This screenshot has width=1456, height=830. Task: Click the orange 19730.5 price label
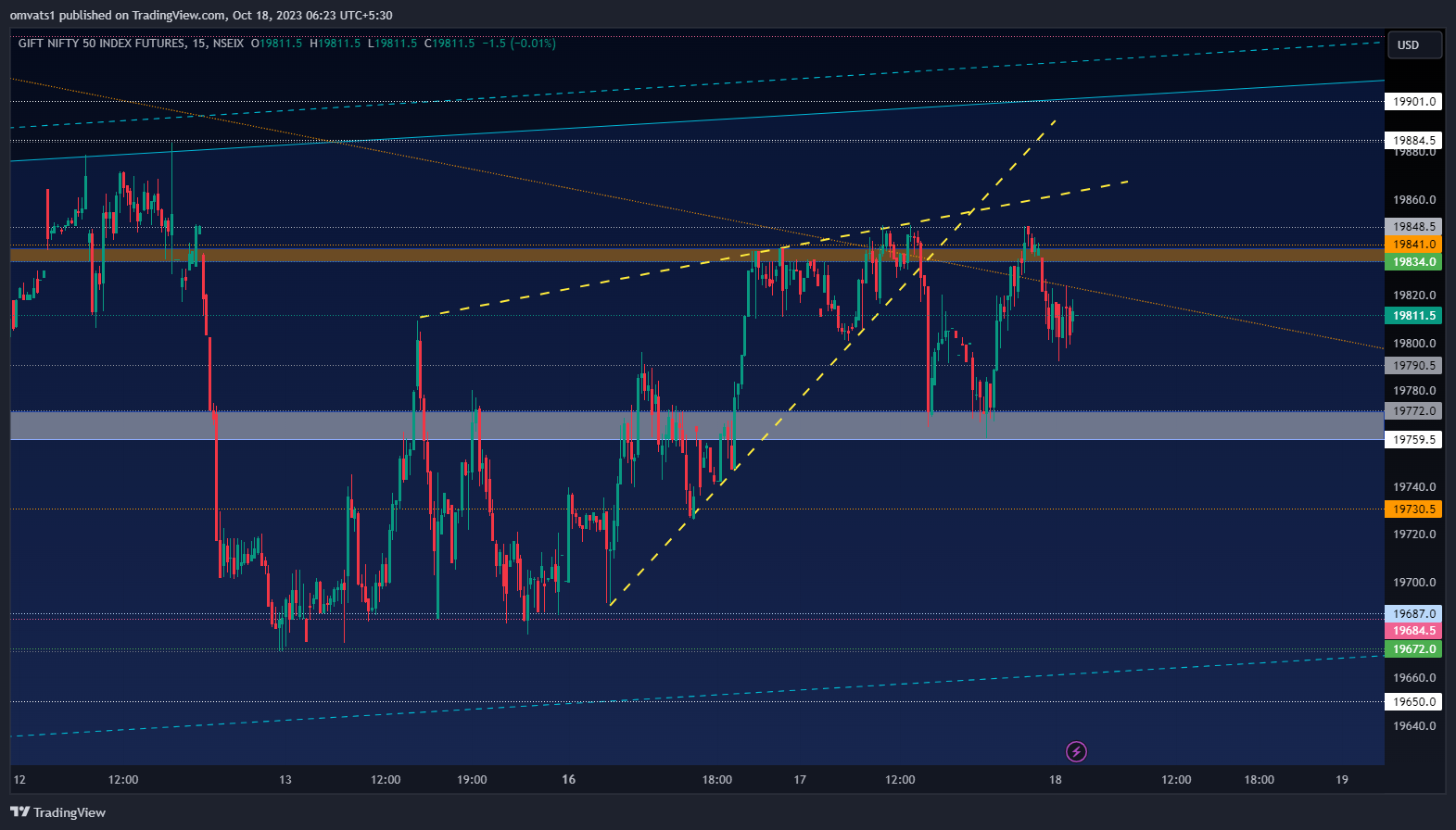click(1413, 509)
